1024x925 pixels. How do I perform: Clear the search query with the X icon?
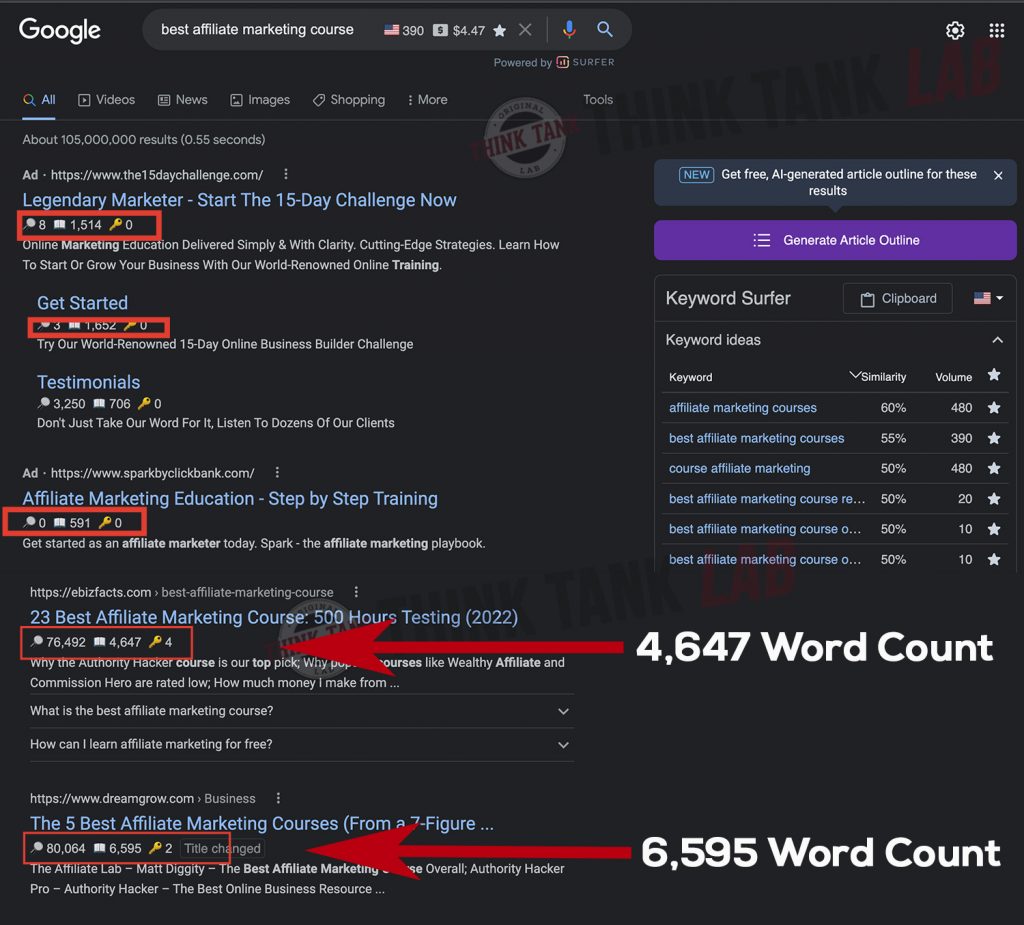(x=525, y=30)
